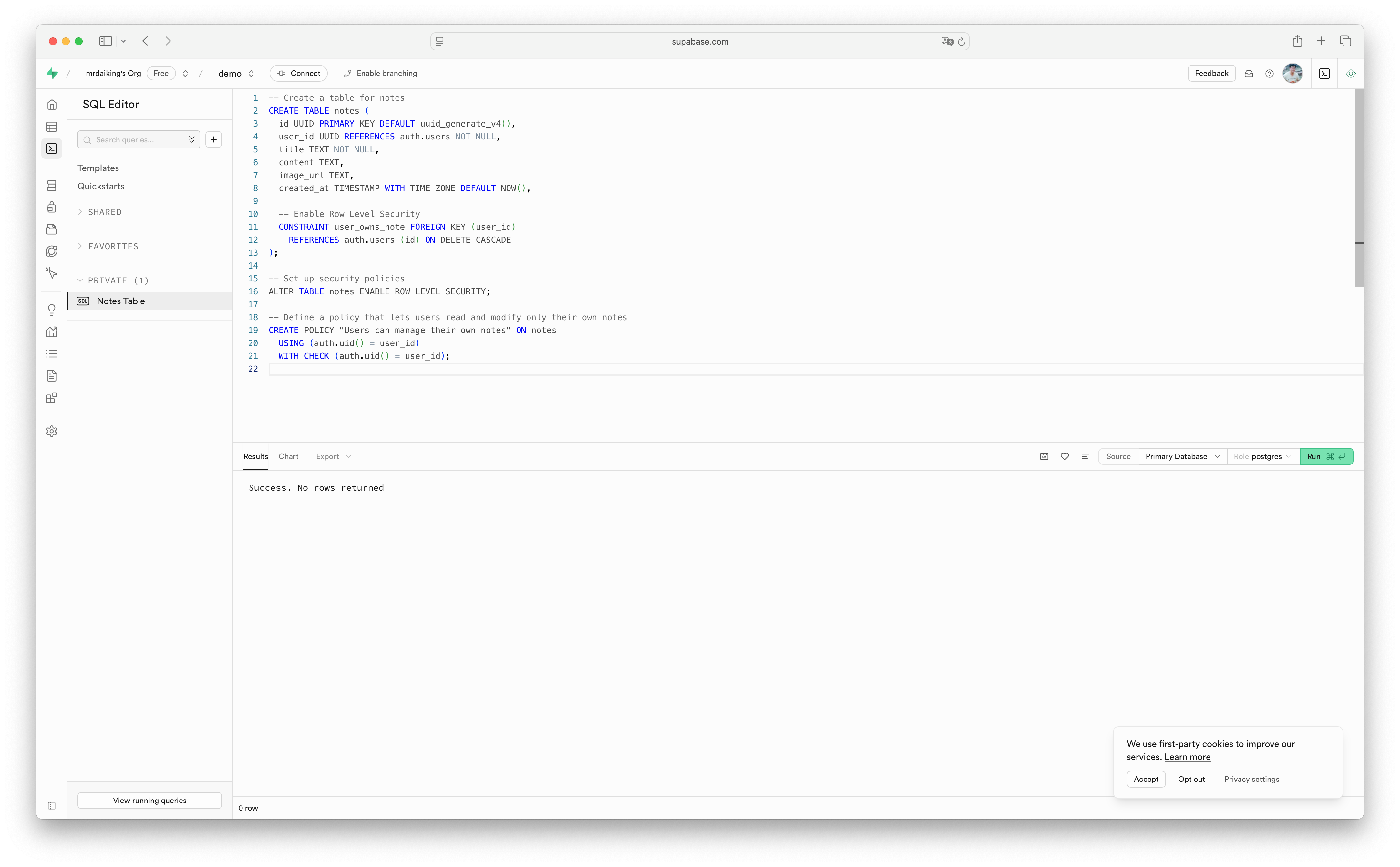The width and height of the screenshot is (1400, 867).
Task: Expand the SHARED queries section
Action: pos(99,212)
